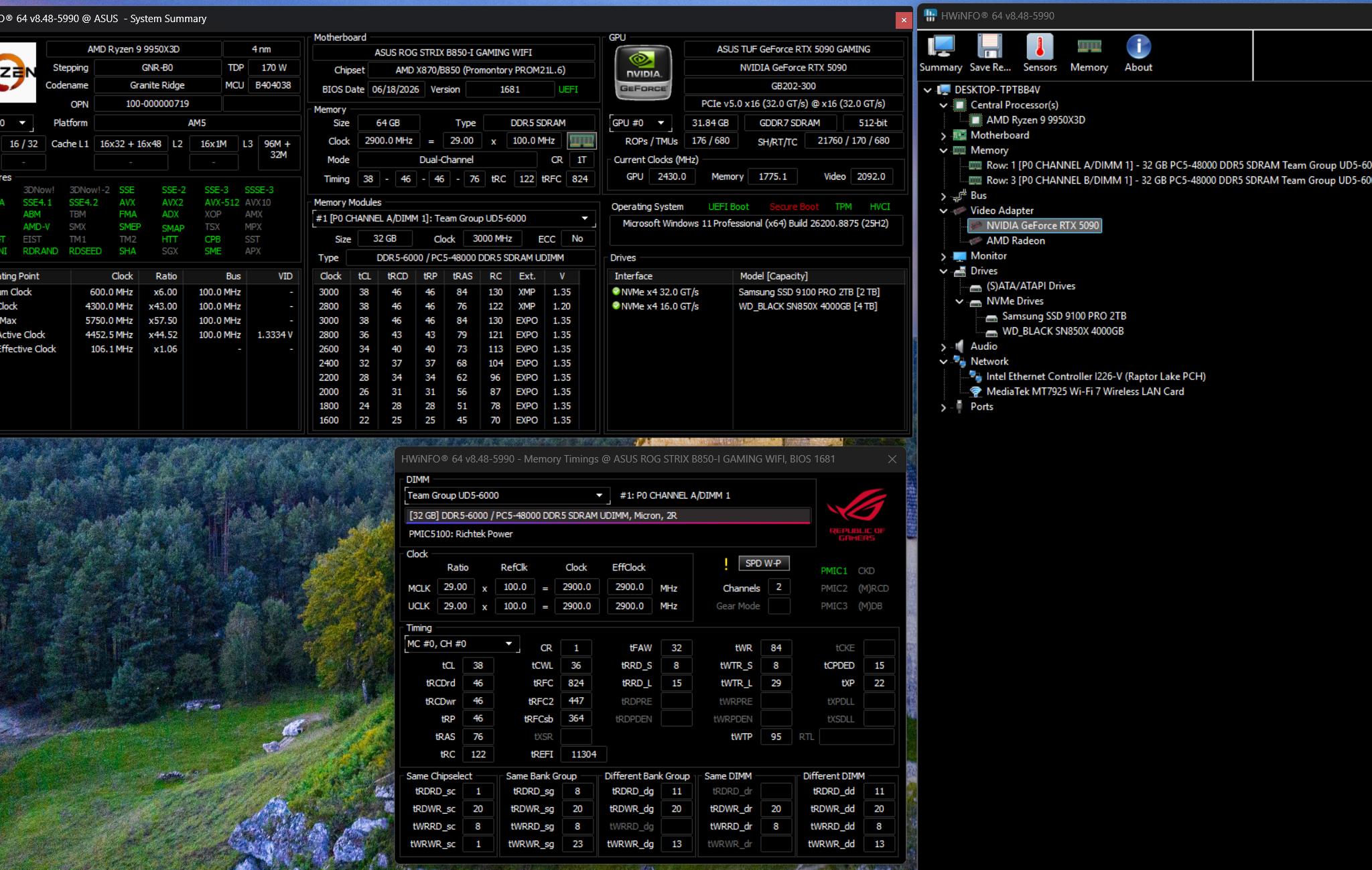Select the PMIC2 indicator
This screenshot has width=1372, height=870.
(834, 588)
